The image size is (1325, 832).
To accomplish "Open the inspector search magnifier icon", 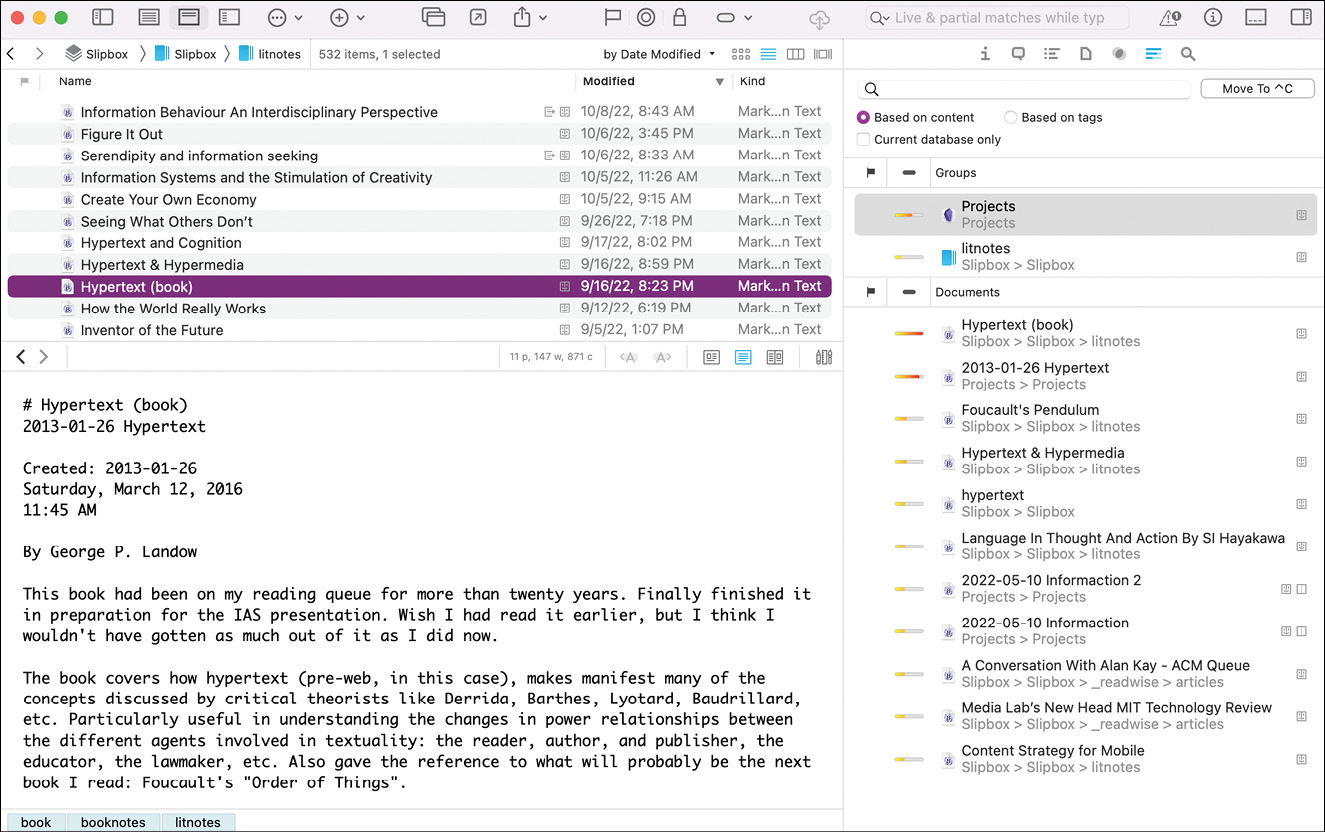I will click(x=1187, y=54).
